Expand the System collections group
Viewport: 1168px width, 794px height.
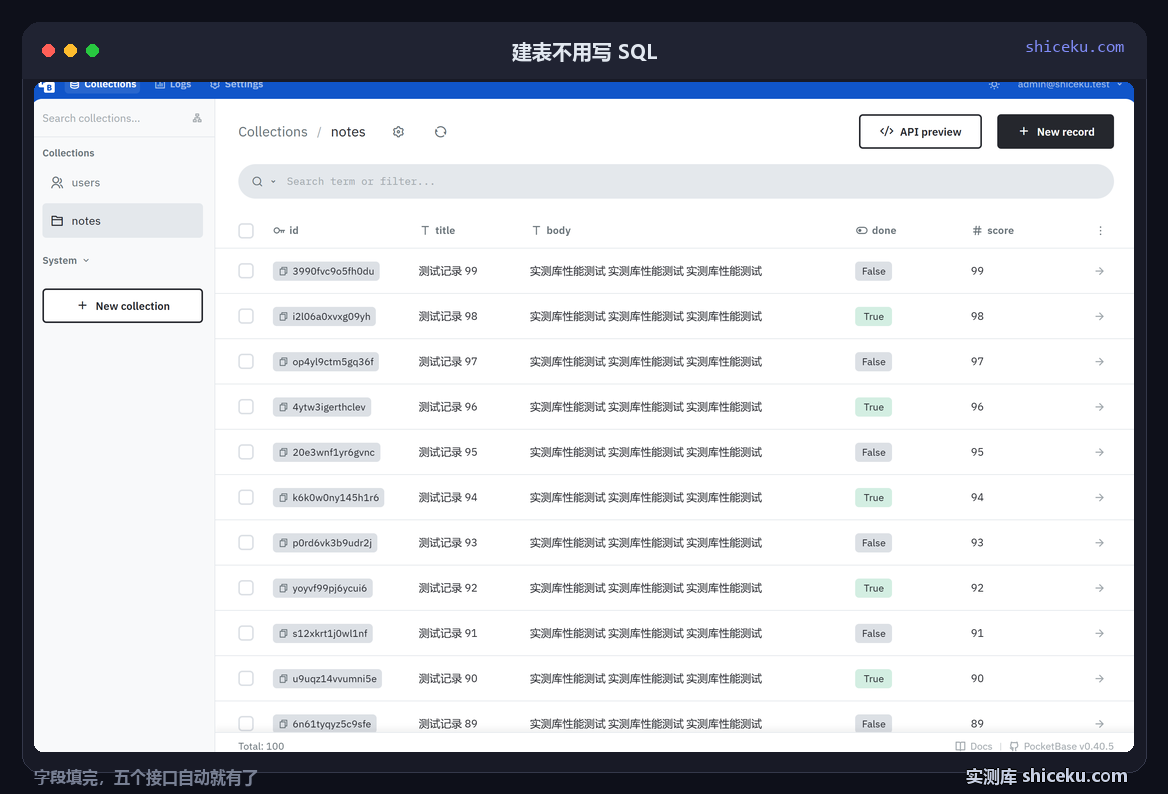pyautogui.click(x=66, y=261)
